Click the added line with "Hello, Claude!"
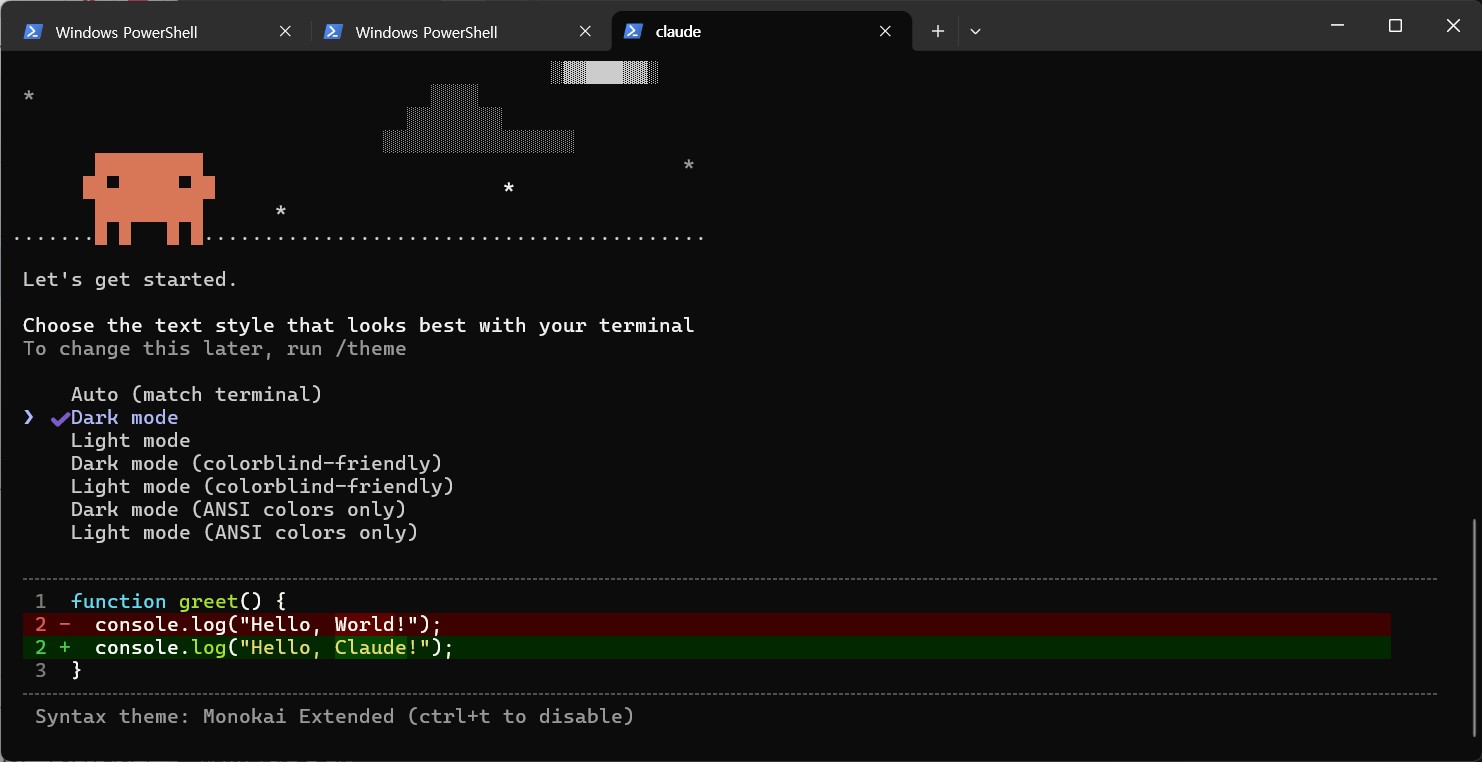1482x762 pixels. pyautogui.click(x=706, y=647)
